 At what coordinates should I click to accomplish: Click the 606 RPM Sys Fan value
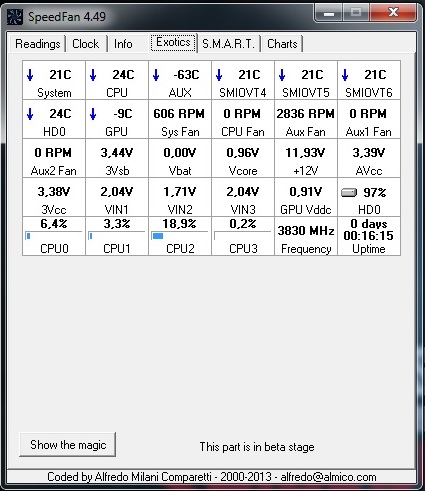(179, 114)
